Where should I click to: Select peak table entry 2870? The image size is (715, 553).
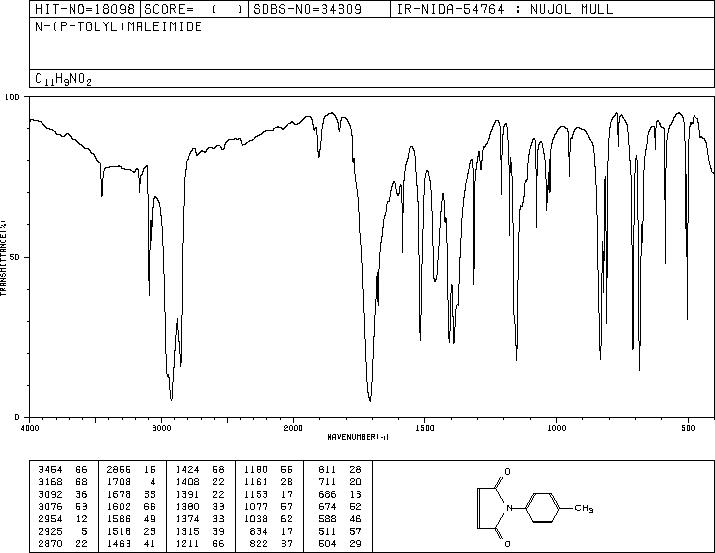click(50, 544)
